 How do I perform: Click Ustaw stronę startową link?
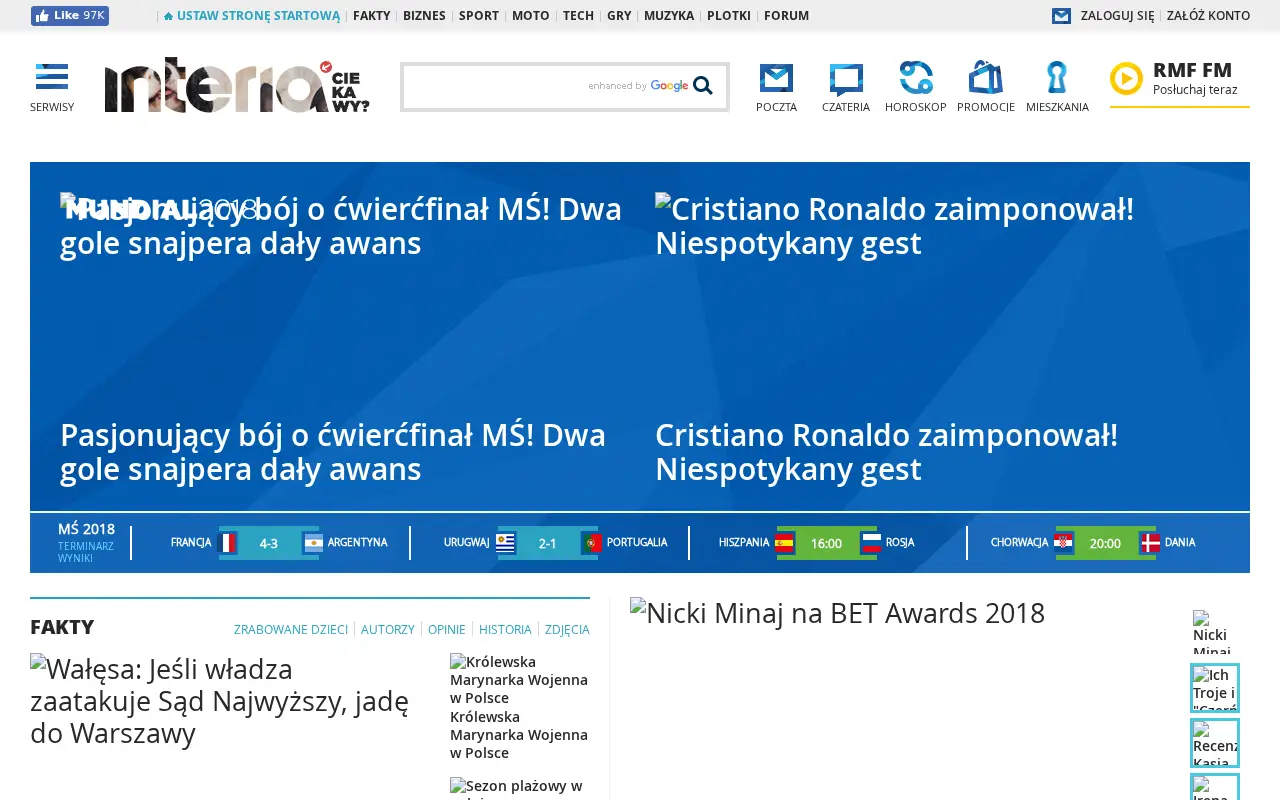click(x=259, y=16)
